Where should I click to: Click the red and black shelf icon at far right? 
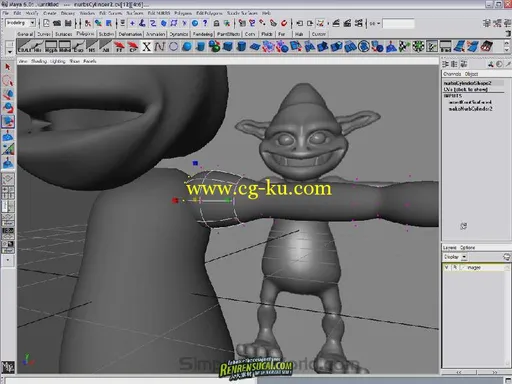pos(486,47)
